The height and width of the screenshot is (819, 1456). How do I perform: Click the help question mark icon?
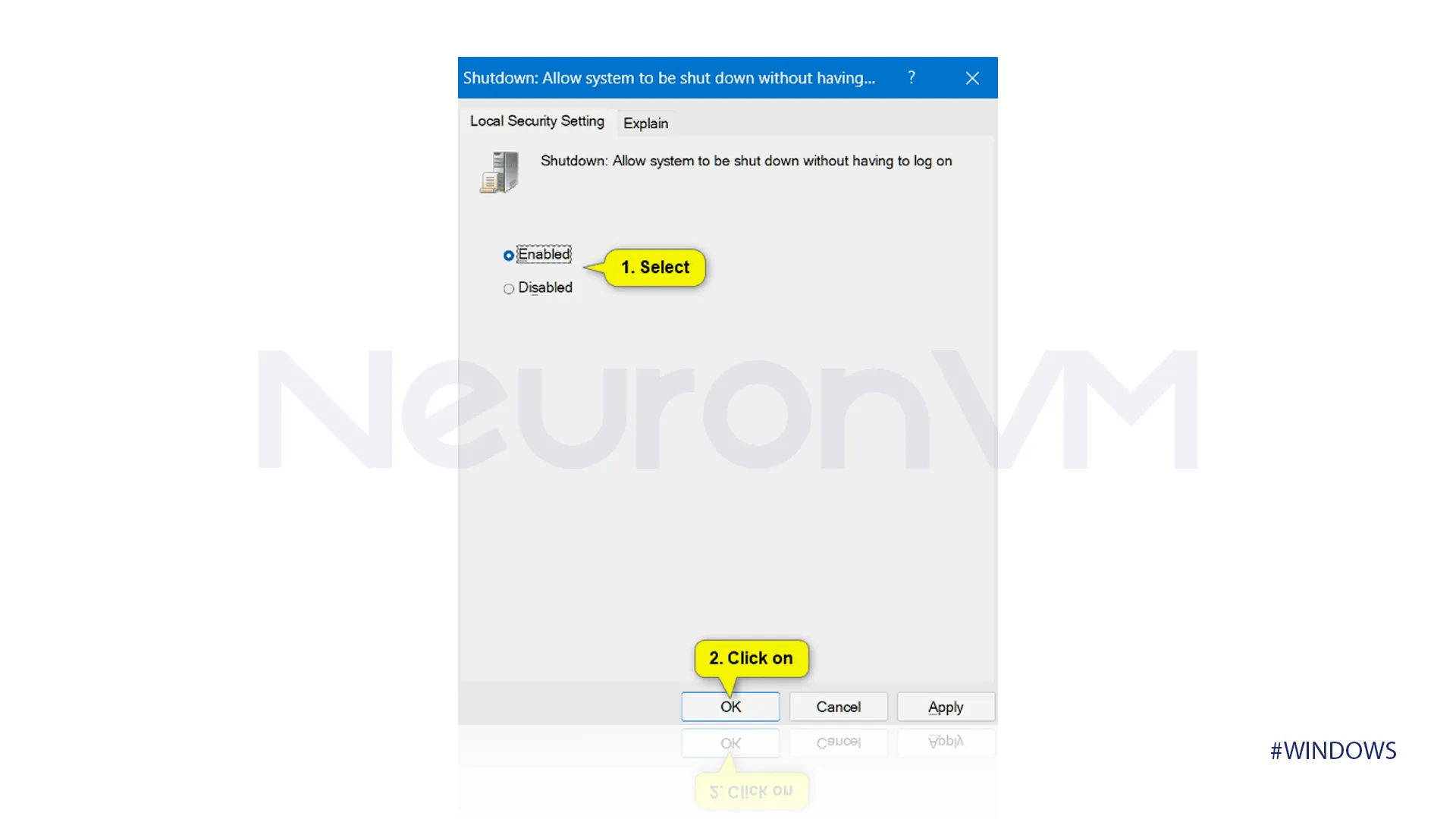tap(911, 77)
